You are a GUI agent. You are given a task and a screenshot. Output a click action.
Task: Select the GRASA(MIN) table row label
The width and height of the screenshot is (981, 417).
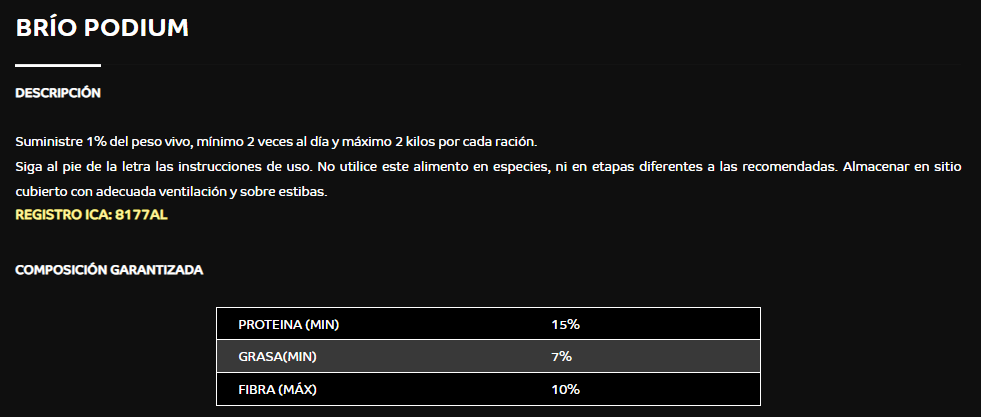coord(277,357)
